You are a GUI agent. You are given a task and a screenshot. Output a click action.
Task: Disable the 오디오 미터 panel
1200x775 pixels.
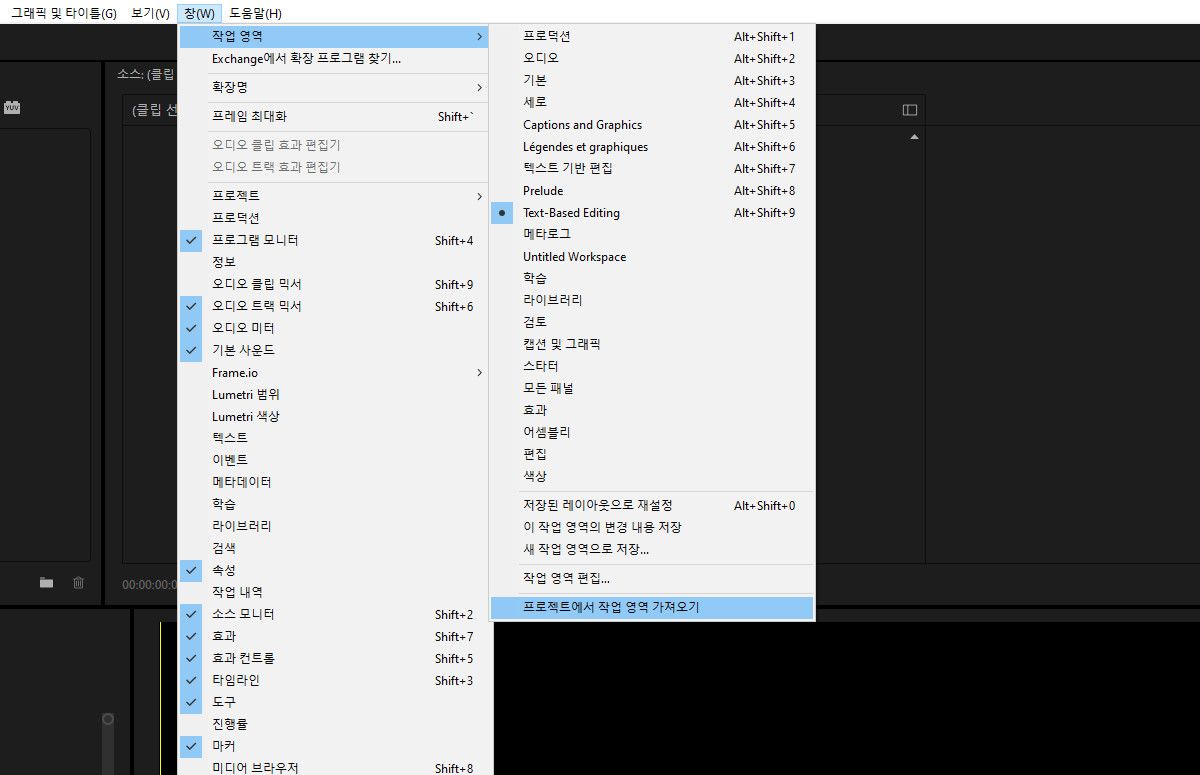click(x=241, y=328)
